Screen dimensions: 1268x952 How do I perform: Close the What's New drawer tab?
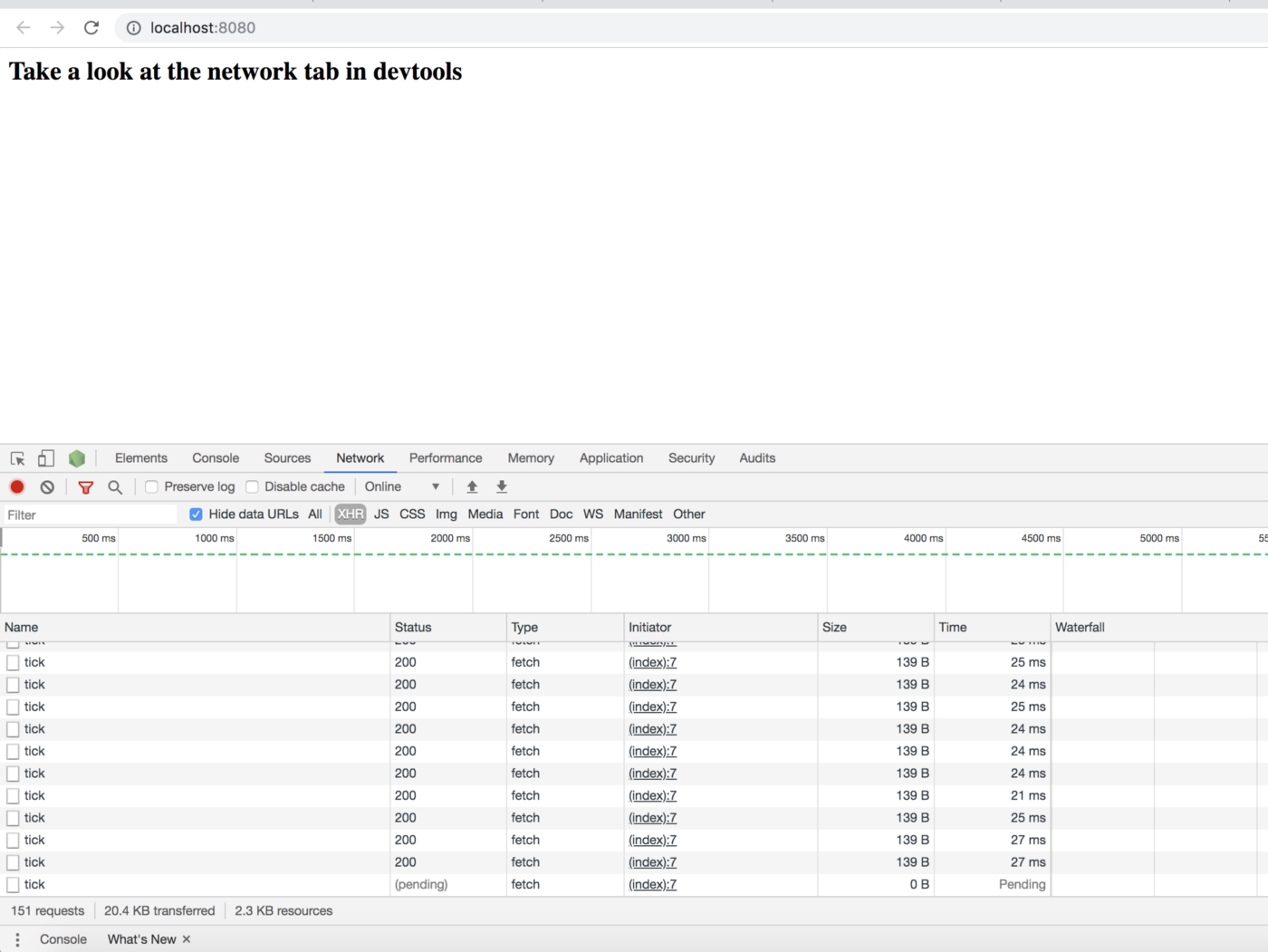tap(187, 939)
